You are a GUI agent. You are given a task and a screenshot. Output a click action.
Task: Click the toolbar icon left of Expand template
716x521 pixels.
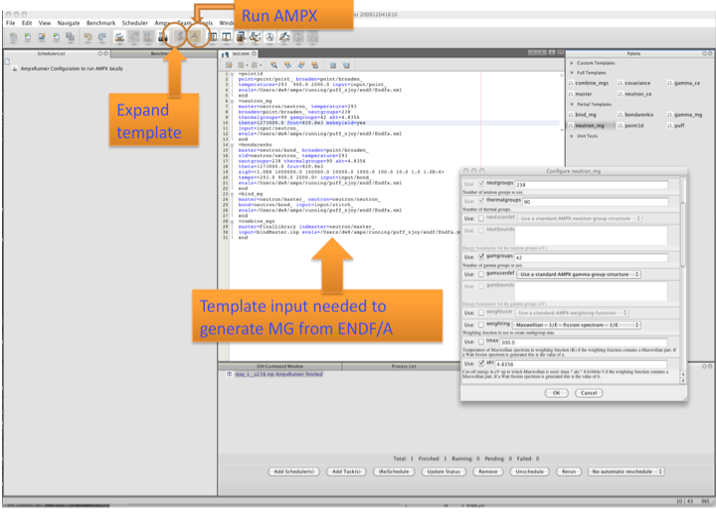(163, 37)
